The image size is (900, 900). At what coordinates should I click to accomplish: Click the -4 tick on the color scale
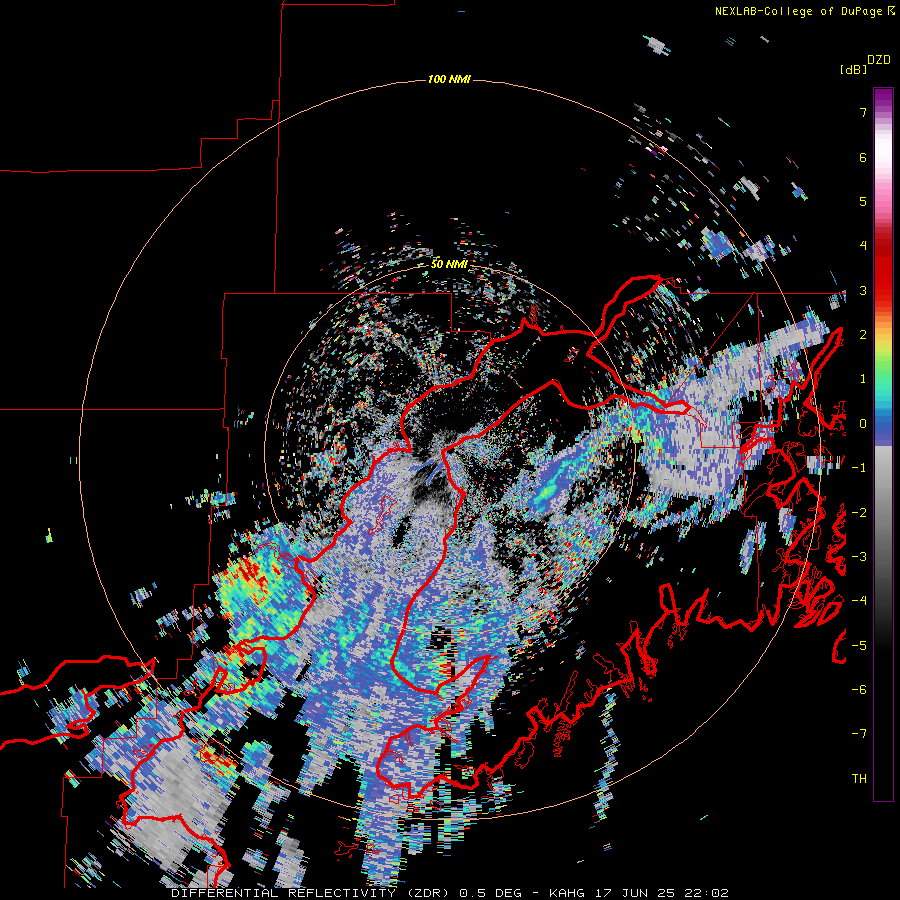point(859,601)
